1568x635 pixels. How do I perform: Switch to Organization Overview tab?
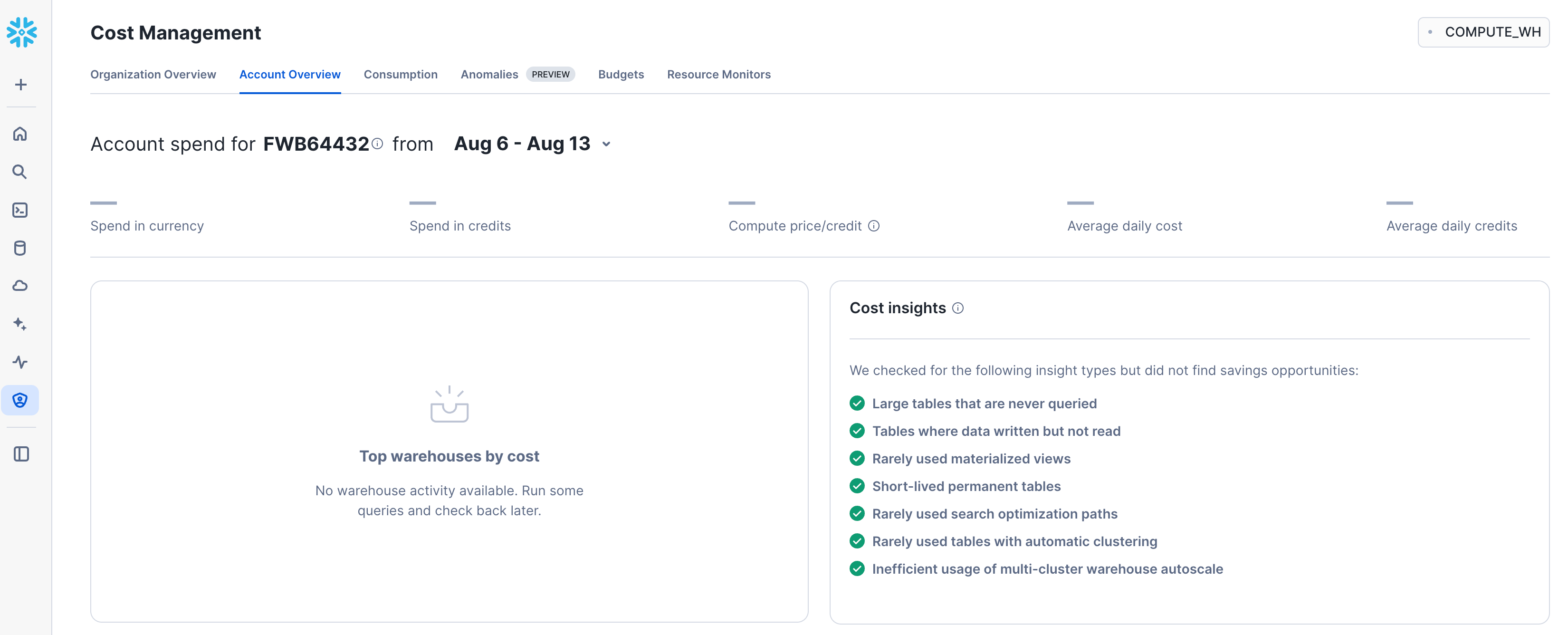pyautogui.click(x=153, y=74)
